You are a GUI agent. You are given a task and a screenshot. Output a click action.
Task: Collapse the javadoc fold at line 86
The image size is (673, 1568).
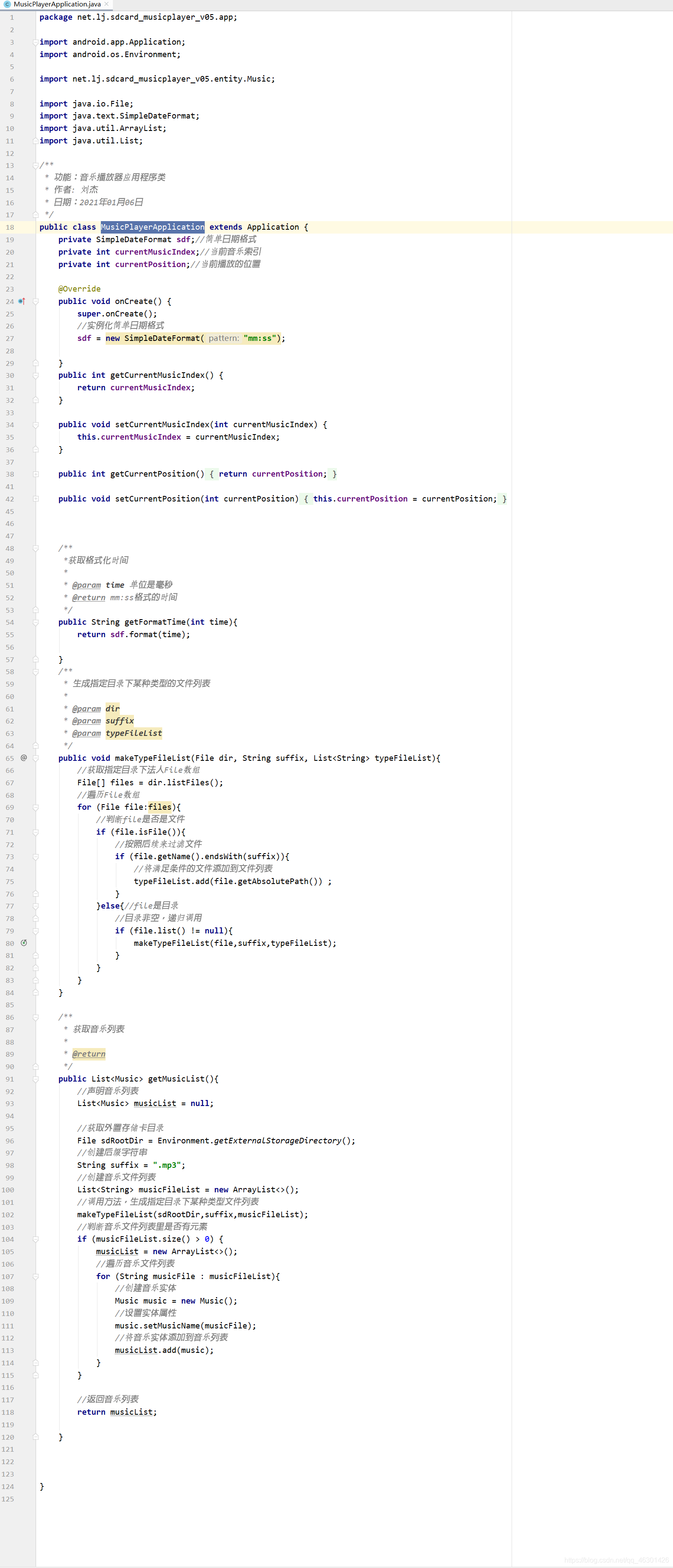click(x=35, y=1017)
